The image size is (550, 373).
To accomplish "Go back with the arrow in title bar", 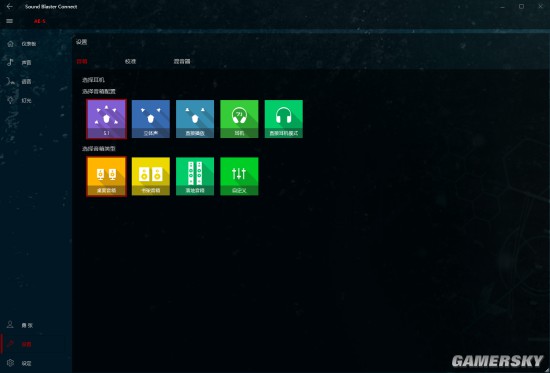I will pyautogui.click(x=9, y=6).
